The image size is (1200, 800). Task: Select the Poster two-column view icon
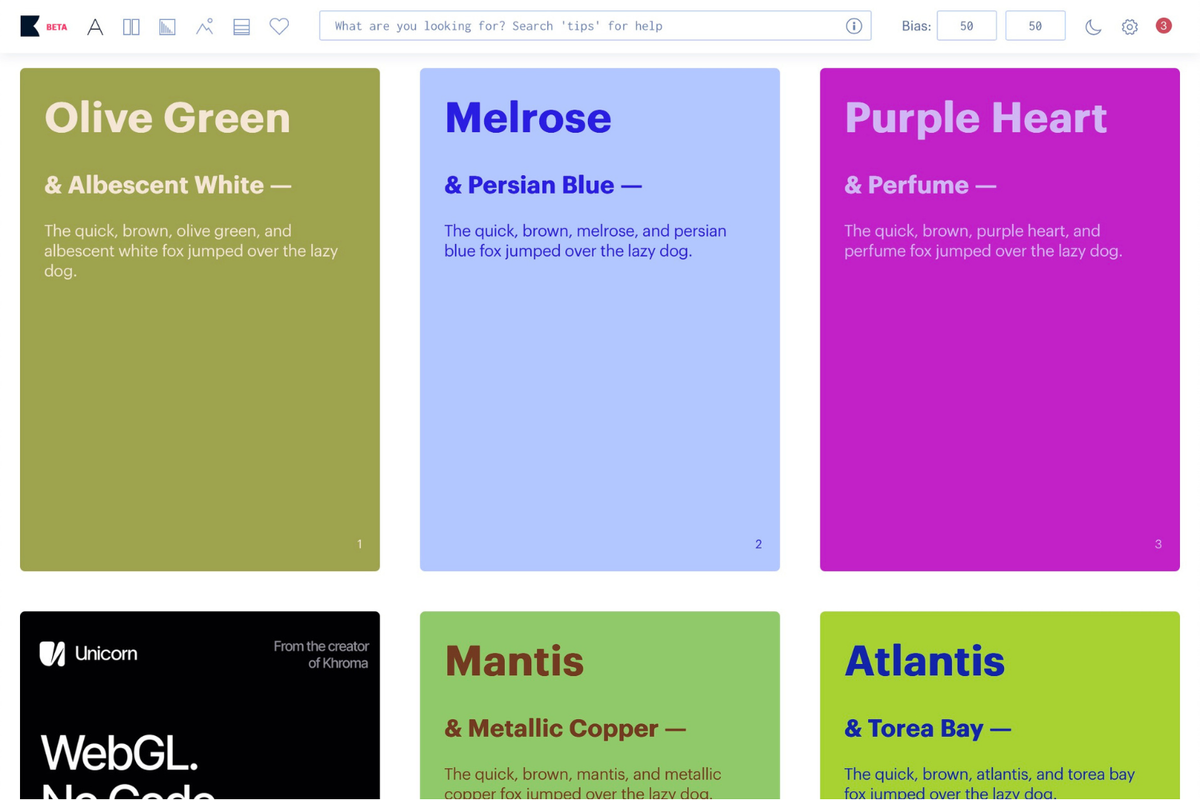[131, 27]
